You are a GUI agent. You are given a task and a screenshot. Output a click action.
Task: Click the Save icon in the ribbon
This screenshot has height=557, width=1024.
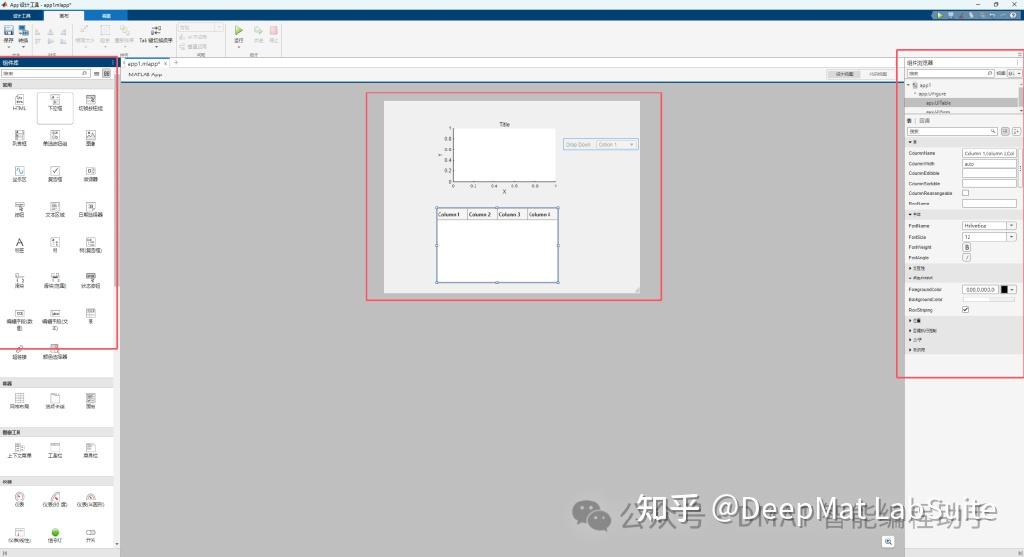(x=8, y=31)
